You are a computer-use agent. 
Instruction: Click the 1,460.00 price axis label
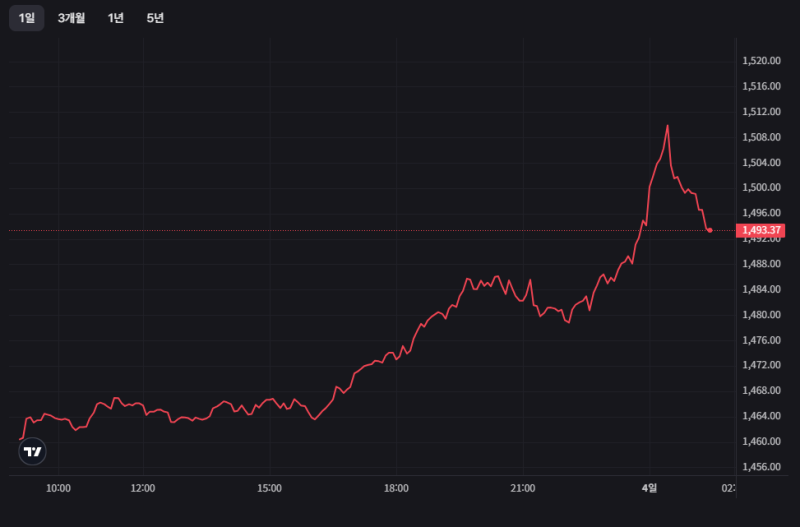click(761, 441)
